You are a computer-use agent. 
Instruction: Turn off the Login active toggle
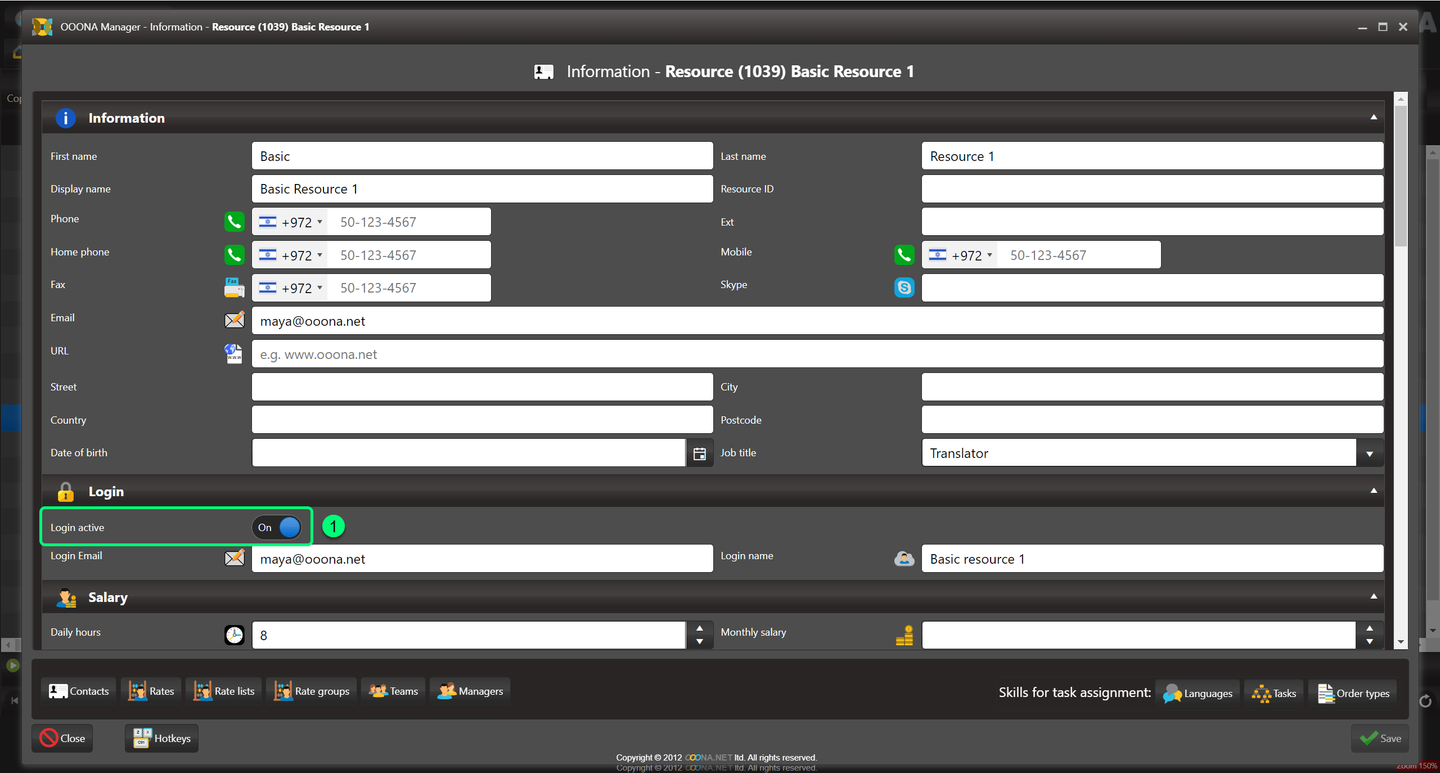[277, 527]
